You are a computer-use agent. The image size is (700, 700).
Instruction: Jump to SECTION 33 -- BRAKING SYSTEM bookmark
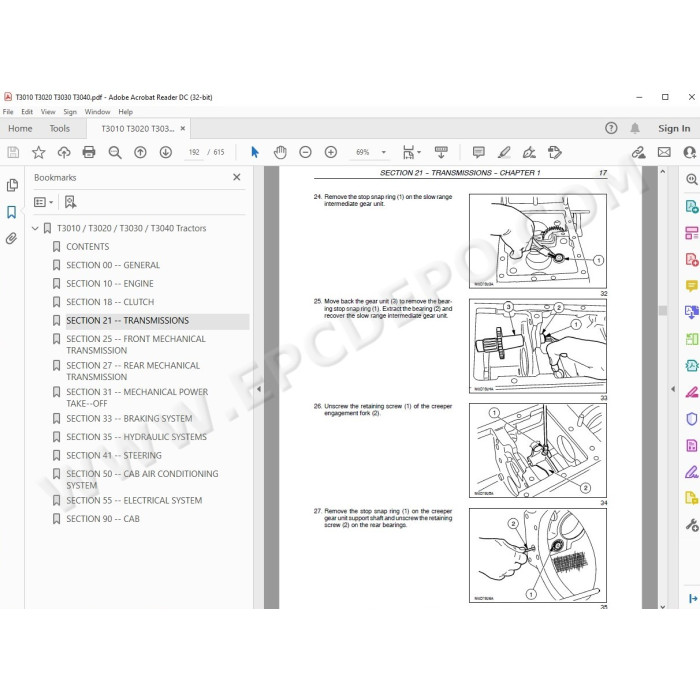click(x=129, y=419)
